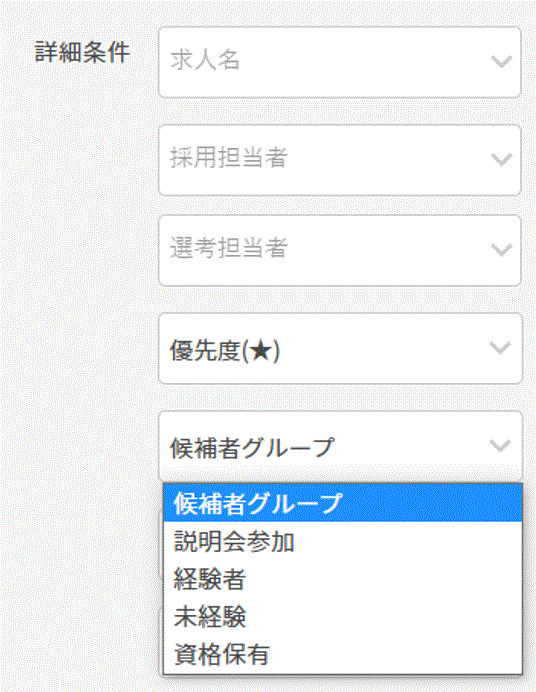
Task: Click the 詳細条件 section label
Action: click(x=82, y=53)
